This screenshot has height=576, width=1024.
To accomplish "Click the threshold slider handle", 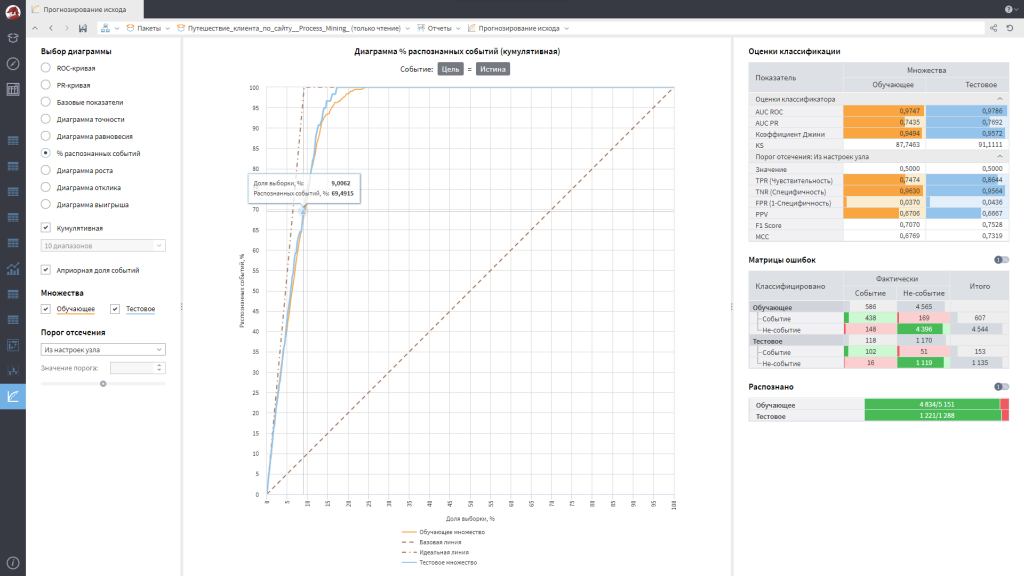I will (103, 383).
